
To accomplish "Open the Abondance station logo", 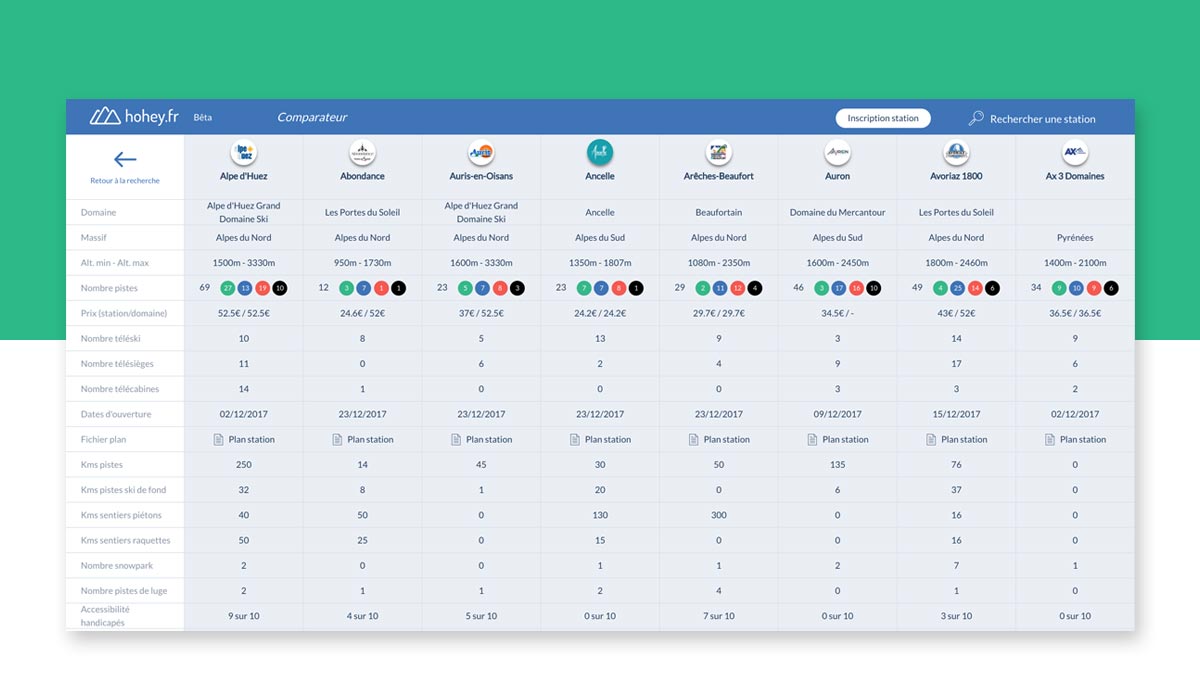I will [x=362, y=153].
